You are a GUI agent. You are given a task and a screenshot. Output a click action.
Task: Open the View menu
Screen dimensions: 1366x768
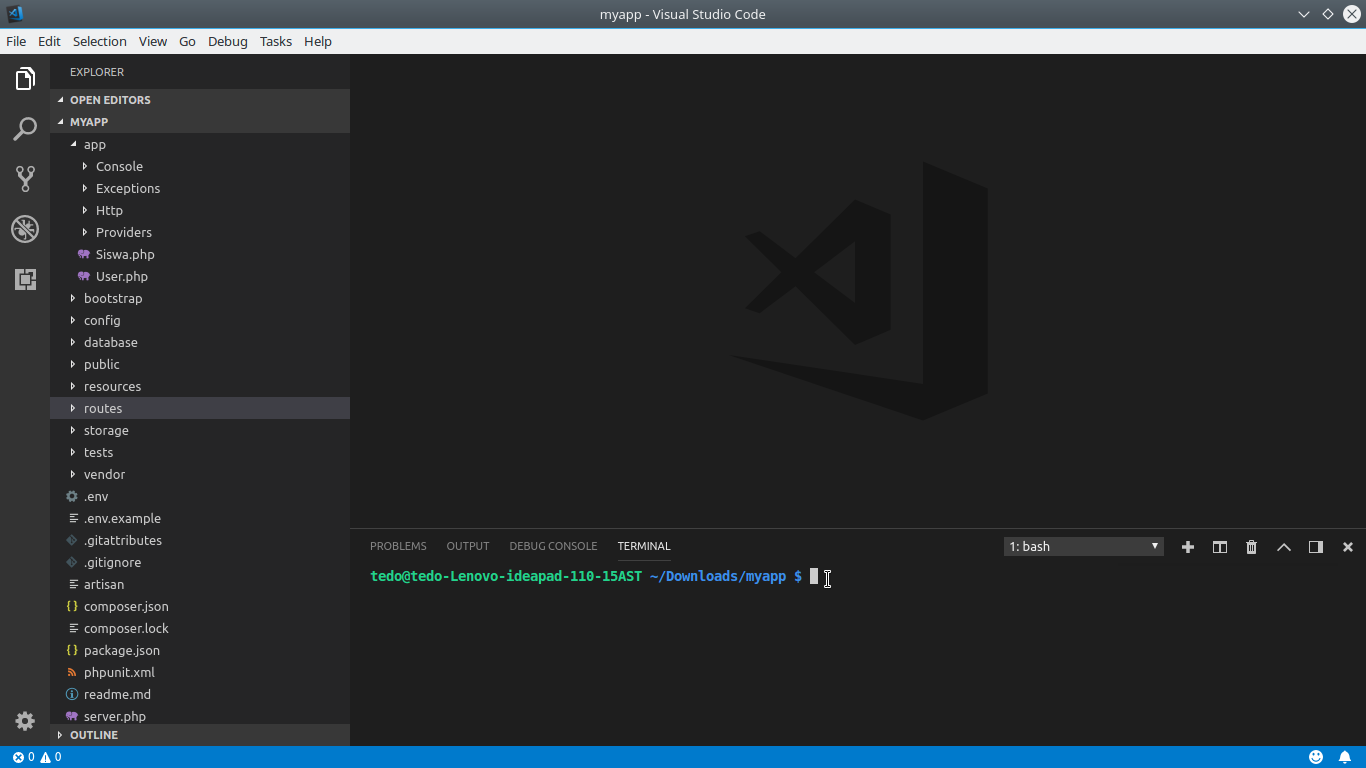click(x=153, y=41)
